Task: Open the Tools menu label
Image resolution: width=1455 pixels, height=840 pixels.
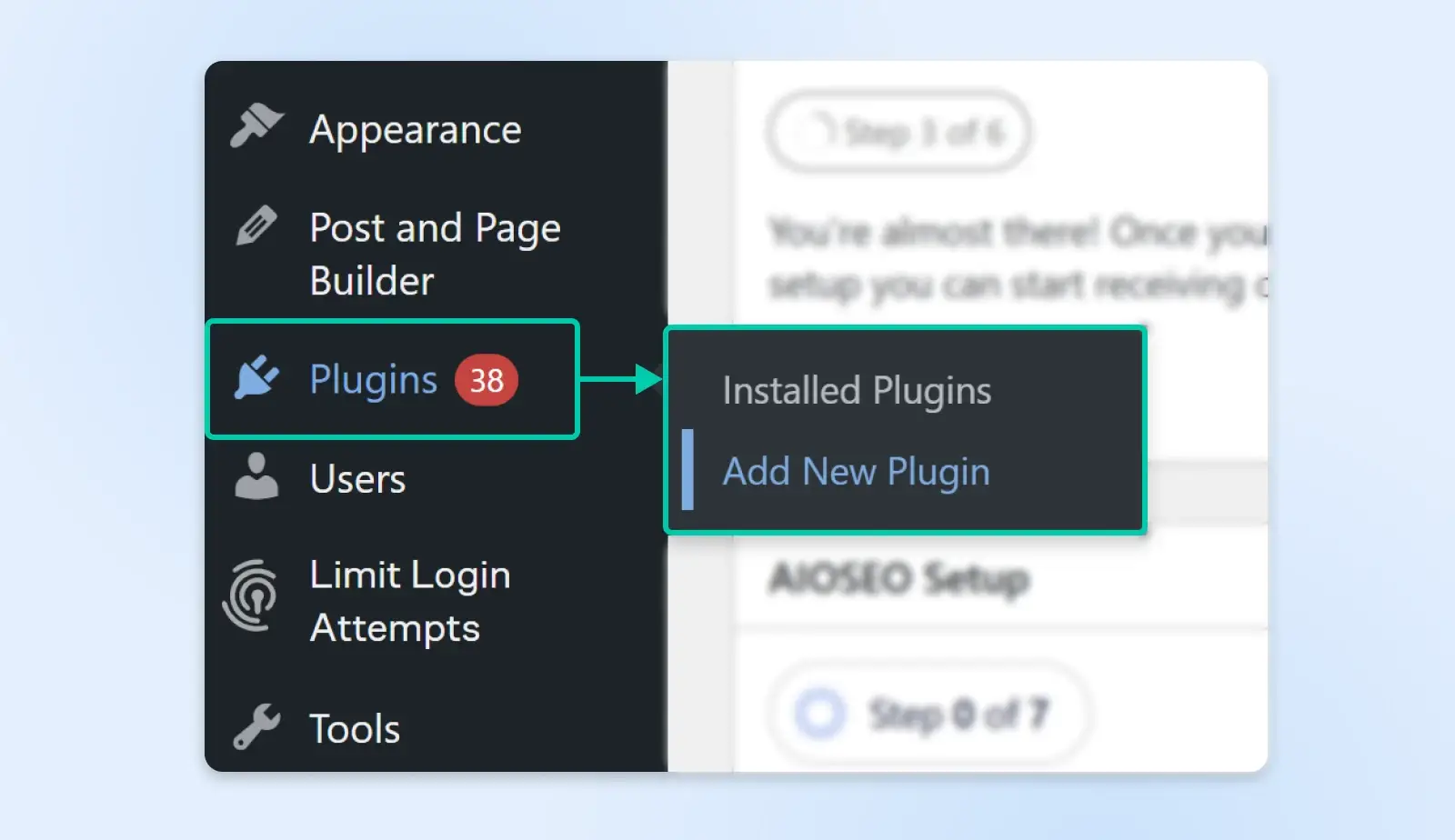Action: [355, 729]
